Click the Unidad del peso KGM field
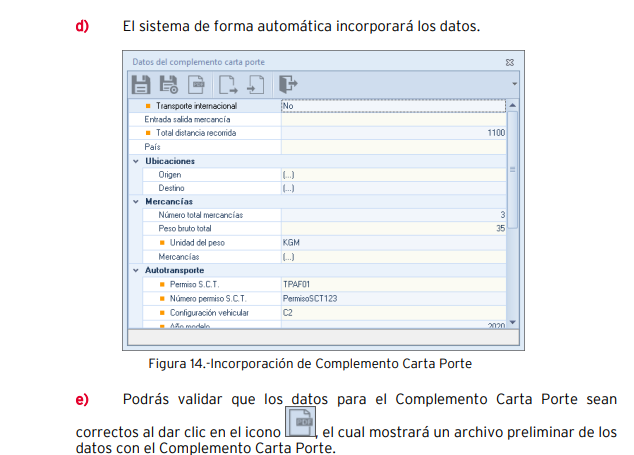The height and width of the screenshot is (455, 634). 393,243
